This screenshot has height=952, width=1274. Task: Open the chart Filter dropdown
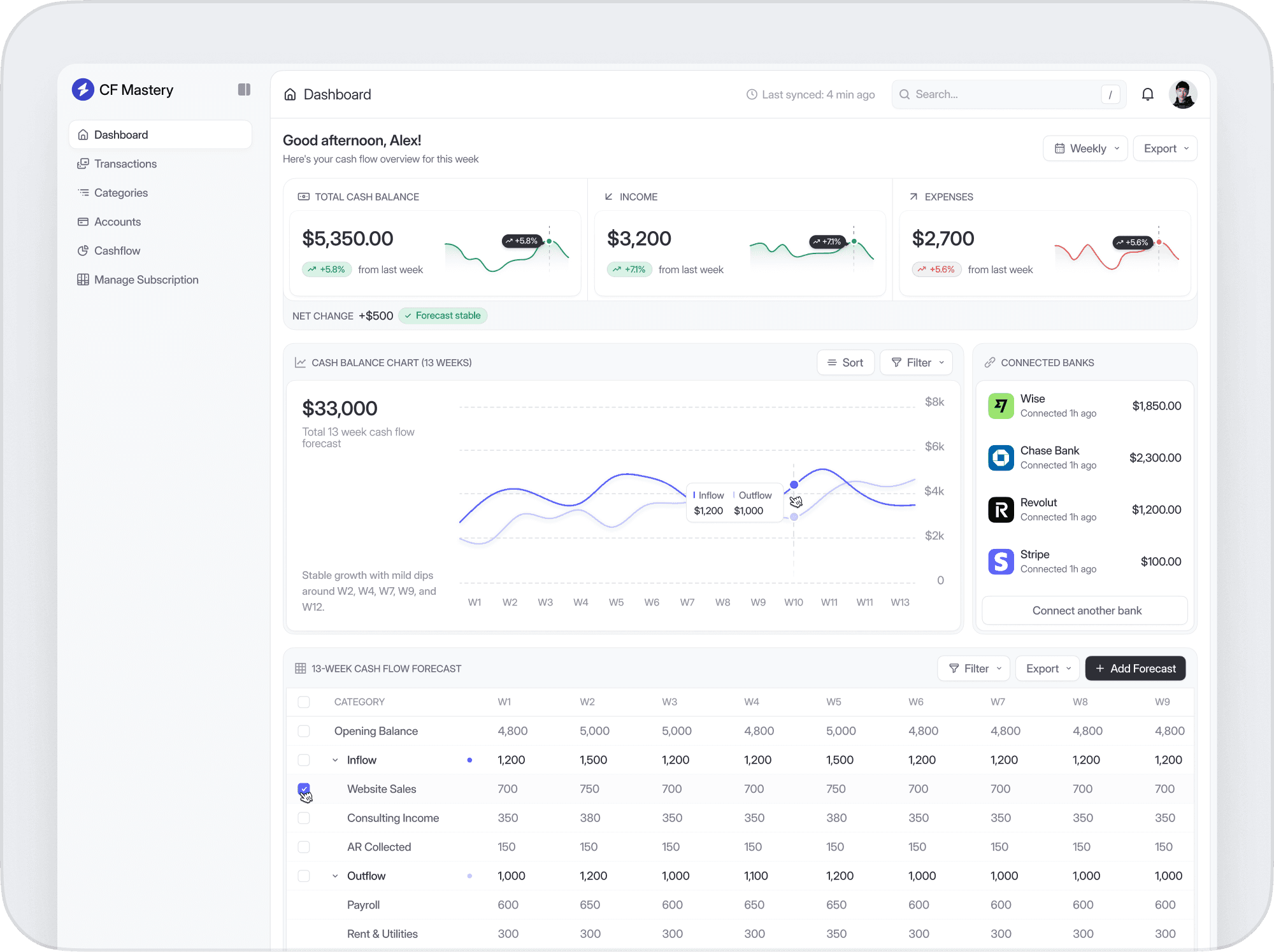click(x=916, y=362)
